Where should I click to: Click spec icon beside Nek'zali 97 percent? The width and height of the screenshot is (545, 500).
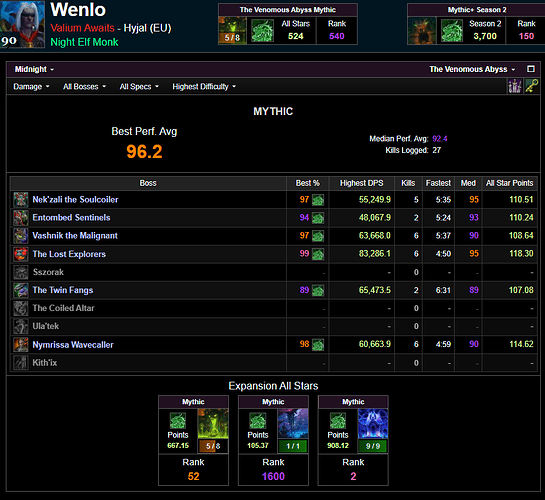[318, 200]
